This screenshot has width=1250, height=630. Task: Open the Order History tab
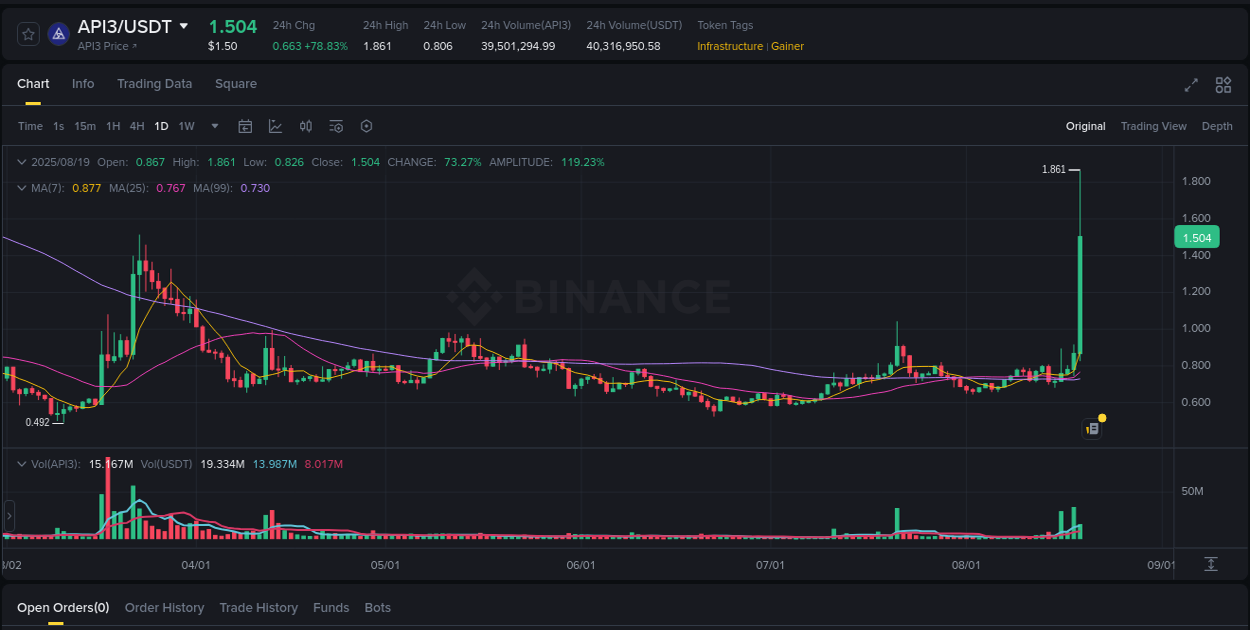[164, 607]
